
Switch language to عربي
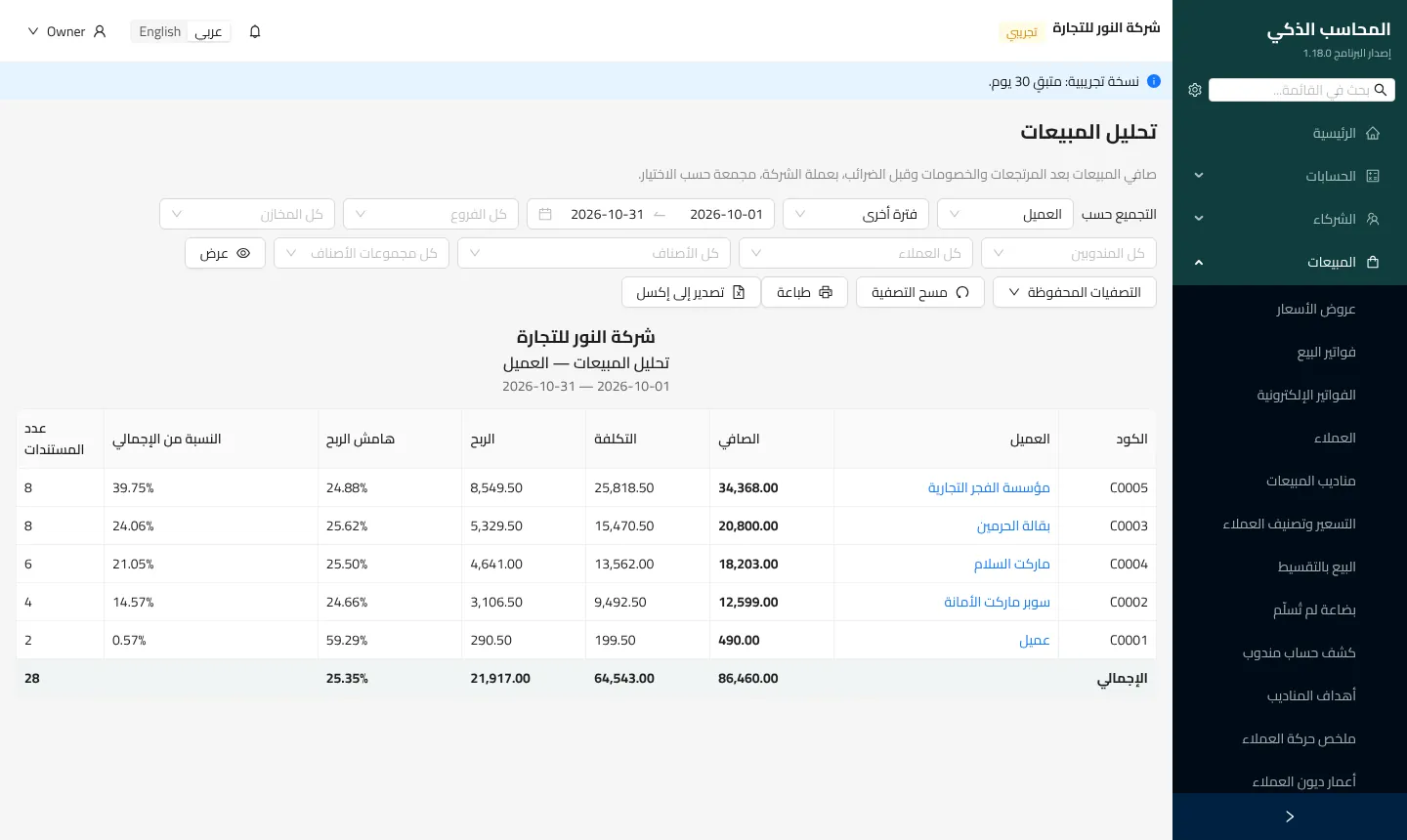(x=208, y=31)
